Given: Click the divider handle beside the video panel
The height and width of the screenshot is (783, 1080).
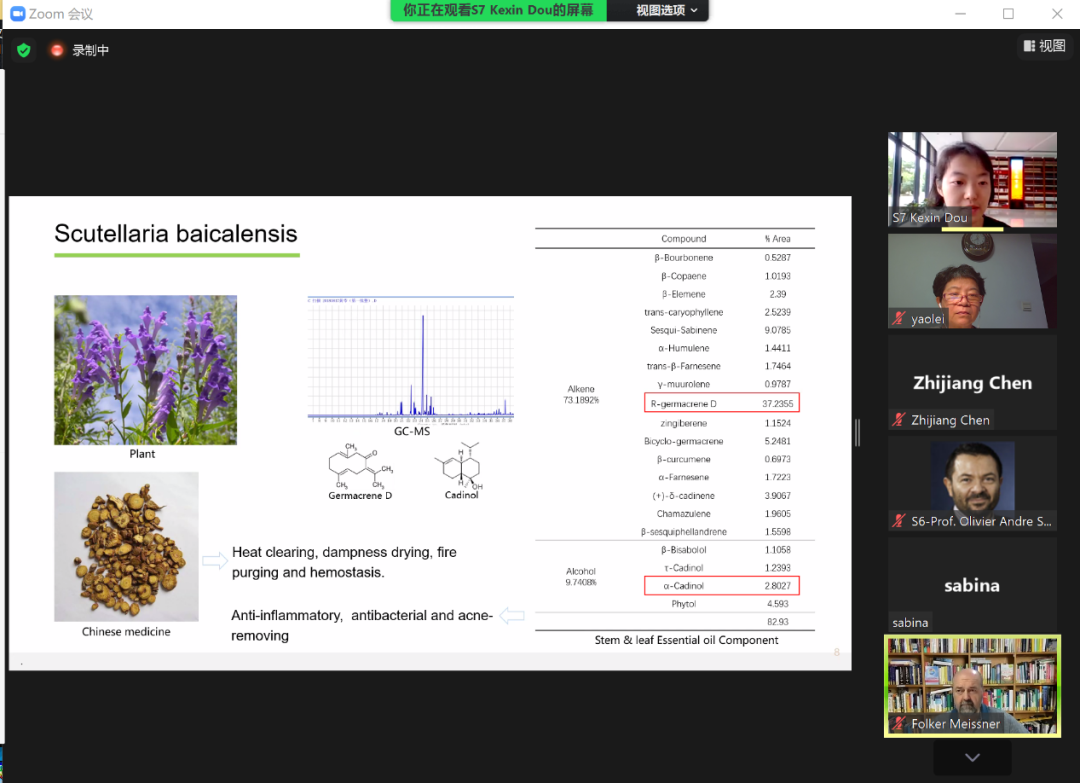Looking at the screenshot, I should tap(858, 432).
